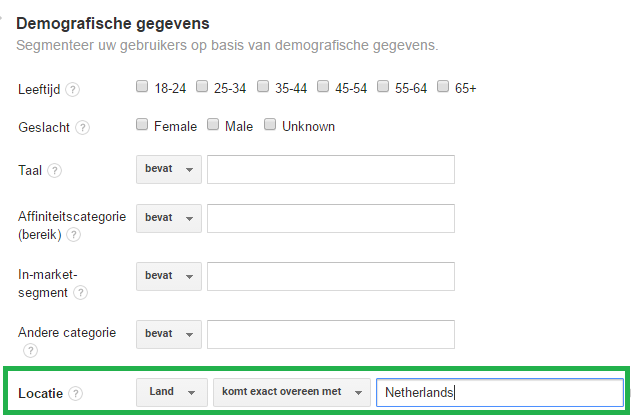Image resolution: width=631 pixels, height=418 pixels.
Task: Check the Unknown gender checkbox
Action: pyautogui.click(x=270, y=124)
